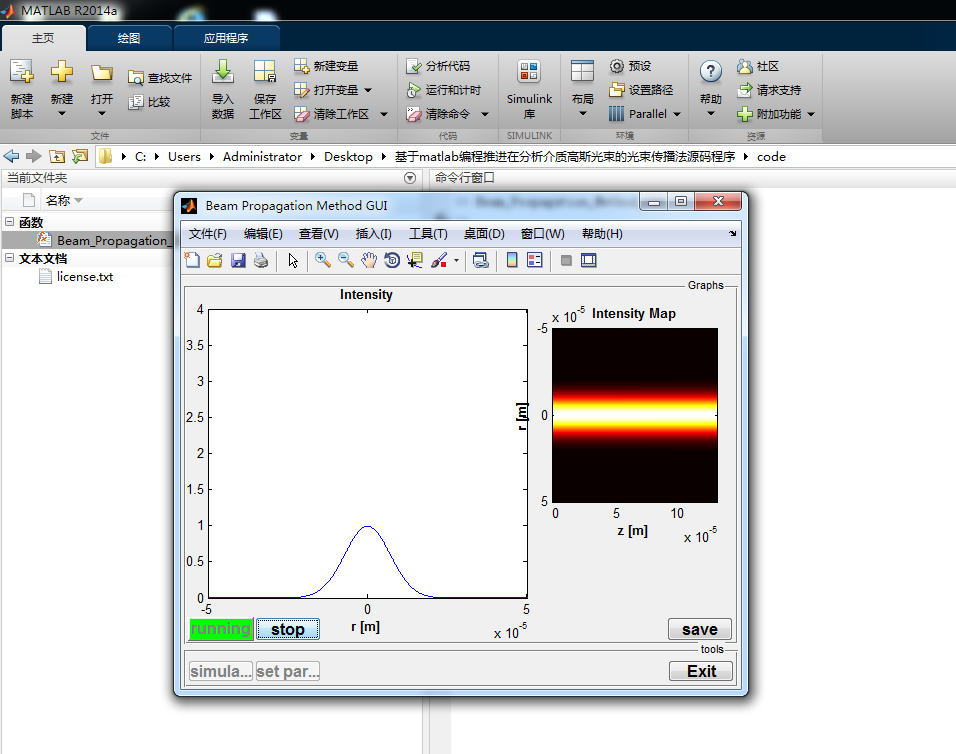Click the save button under Graphs
This screenshot has width=956, height=754.
click(x=700, y=629)
